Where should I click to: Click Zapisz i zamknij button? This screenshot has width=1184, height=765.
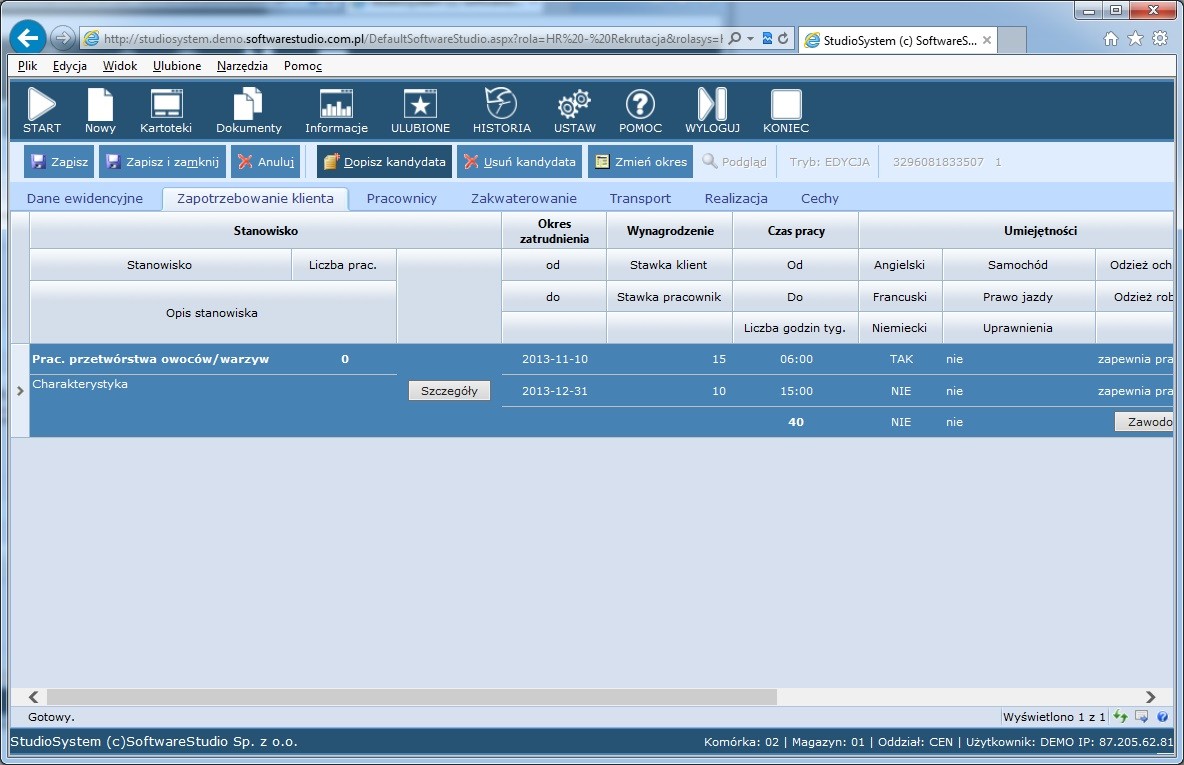[162, 162]
